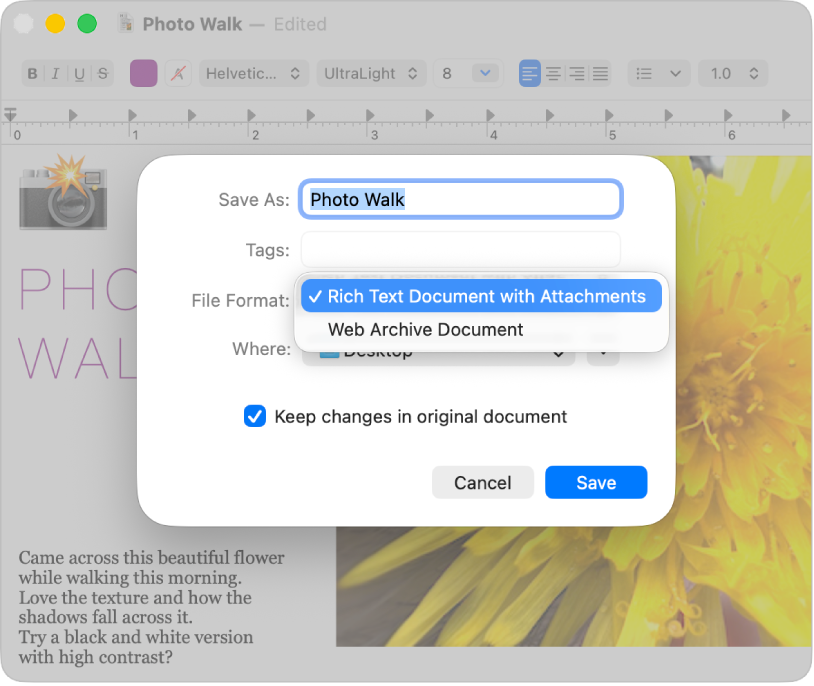Open the UltraLight font style menu
This screenshot has width=814, height=686.
point(371,72)
